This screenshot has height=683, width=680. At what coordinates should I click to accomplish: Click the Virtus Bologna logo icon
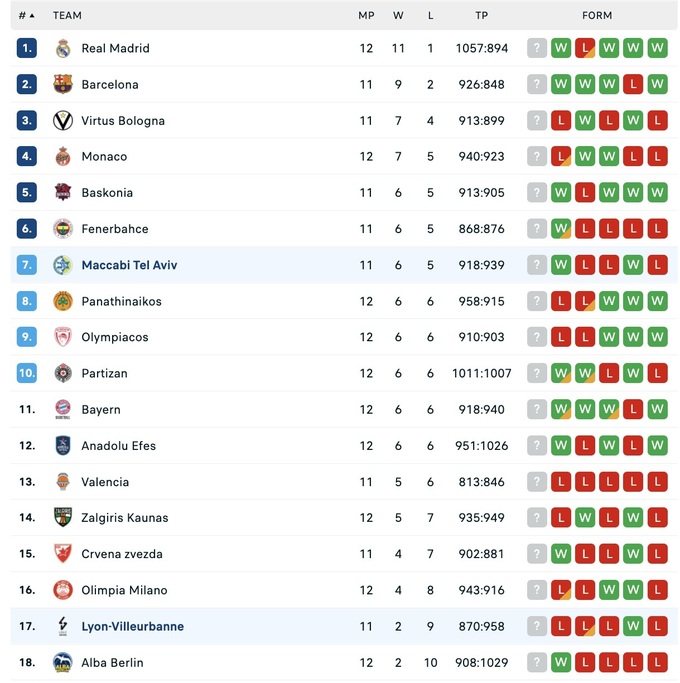tap(63, 121)
